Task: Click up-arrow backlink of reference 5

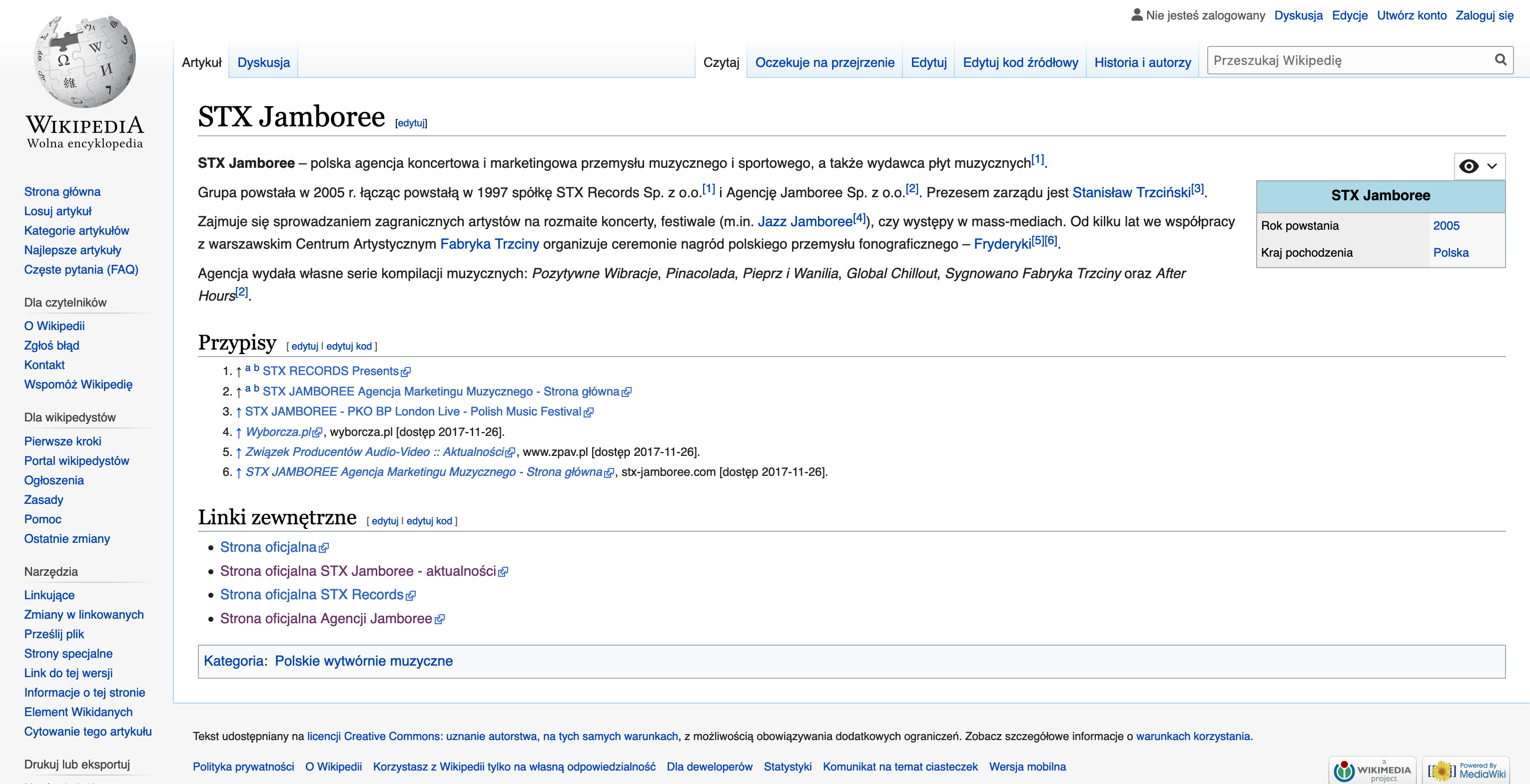Action: (x=238, y=452)
